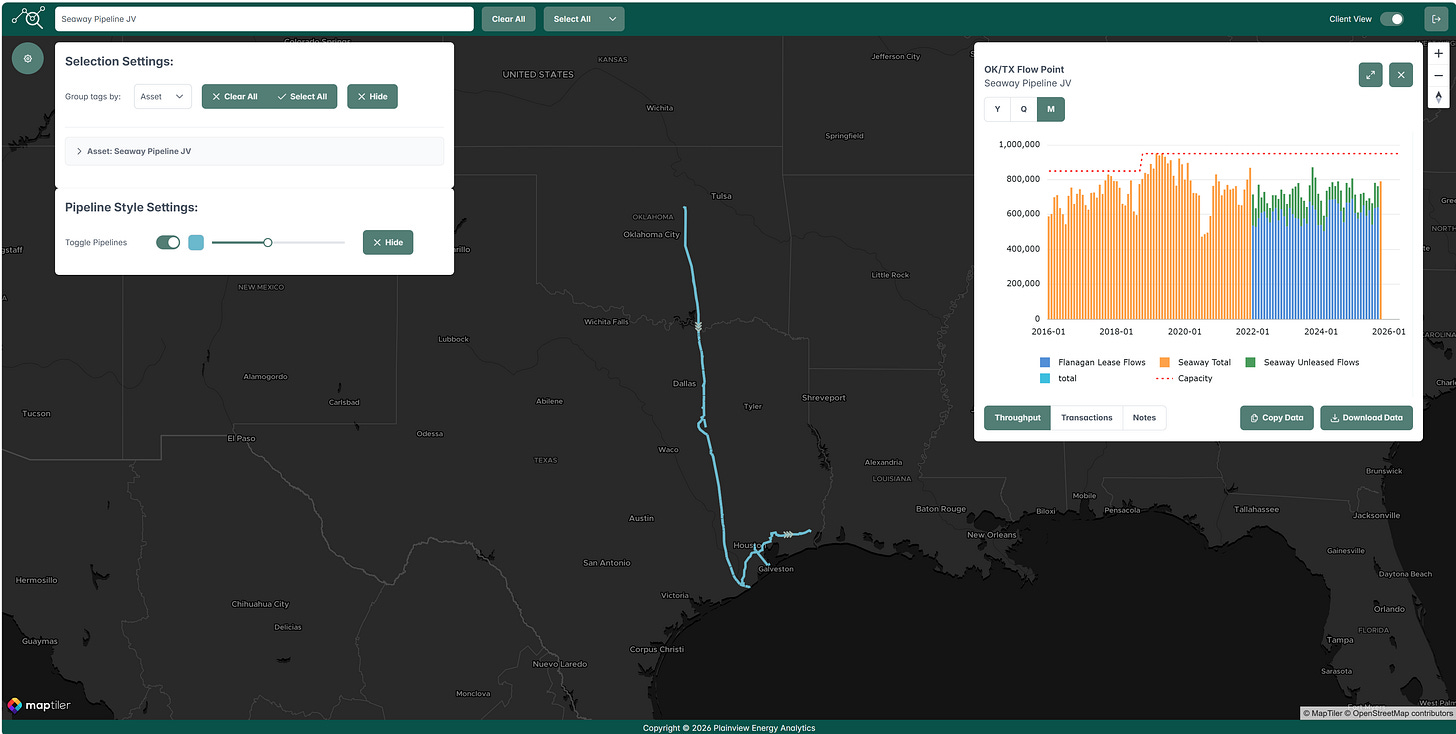Click the 'Selection Settings:' heading
1456x734 pixels.
119,61
